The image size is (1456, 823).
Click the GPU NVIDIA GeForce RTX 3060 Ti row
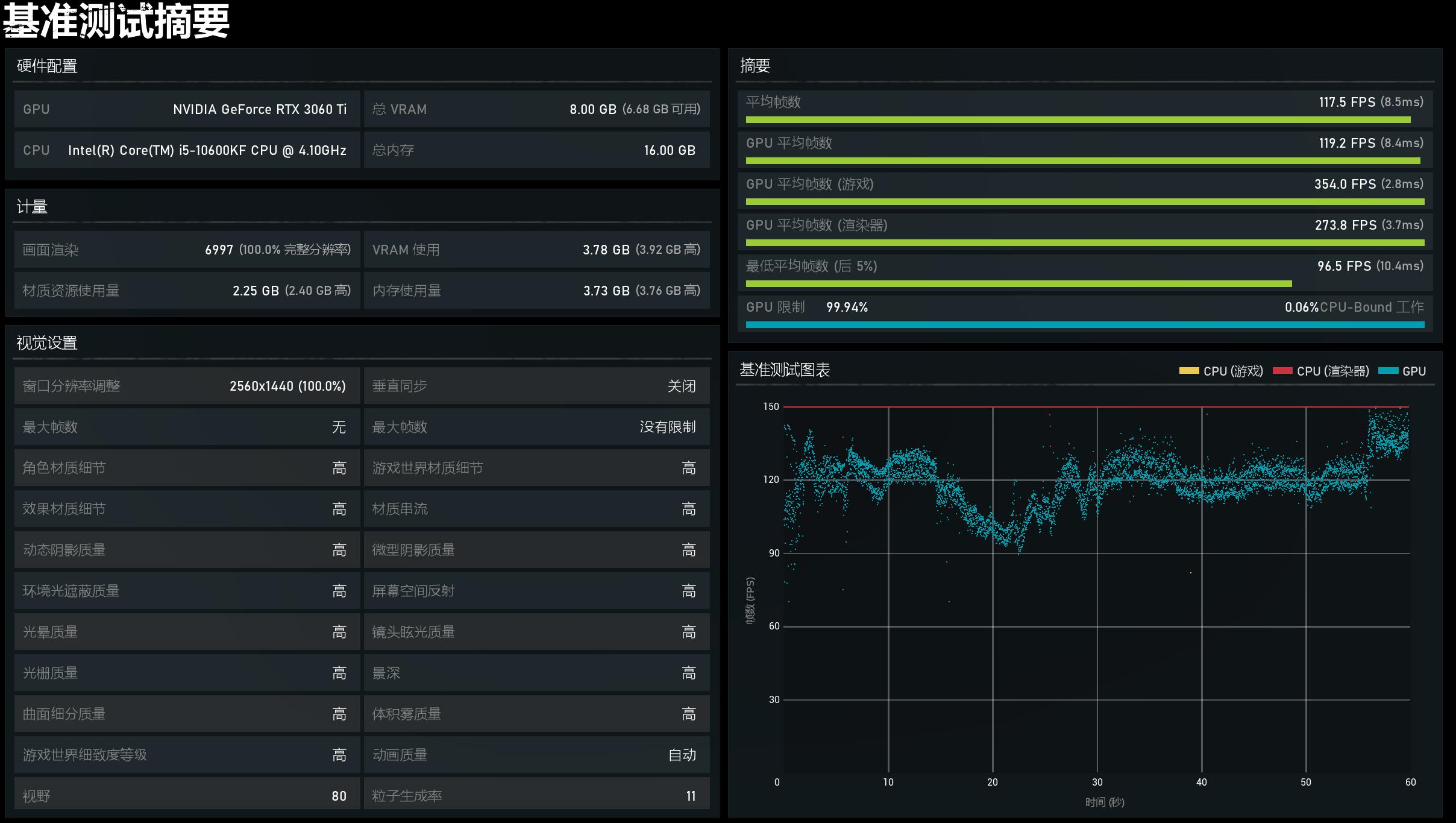pyautogui.click(x=187, y=109)
